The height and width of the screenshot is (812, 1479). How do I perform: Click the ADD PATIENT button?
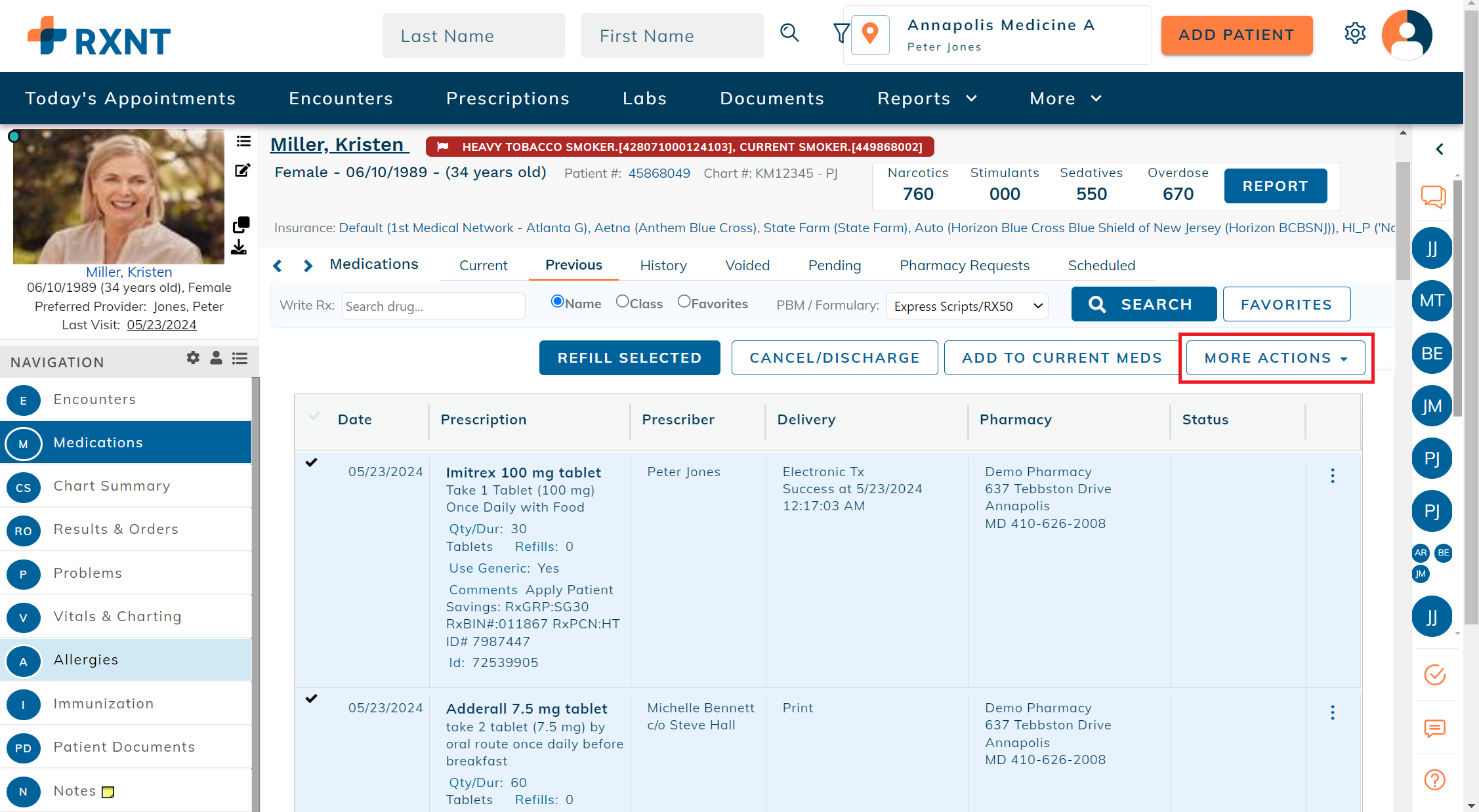(x=1237, y=35)
